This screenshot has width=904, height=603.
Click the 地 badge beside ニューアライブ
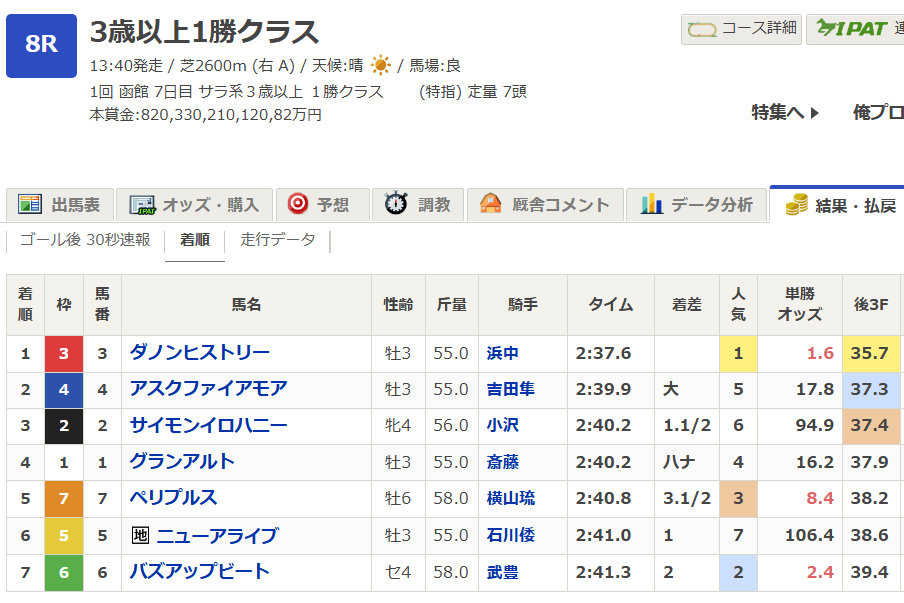coord(140,536)
